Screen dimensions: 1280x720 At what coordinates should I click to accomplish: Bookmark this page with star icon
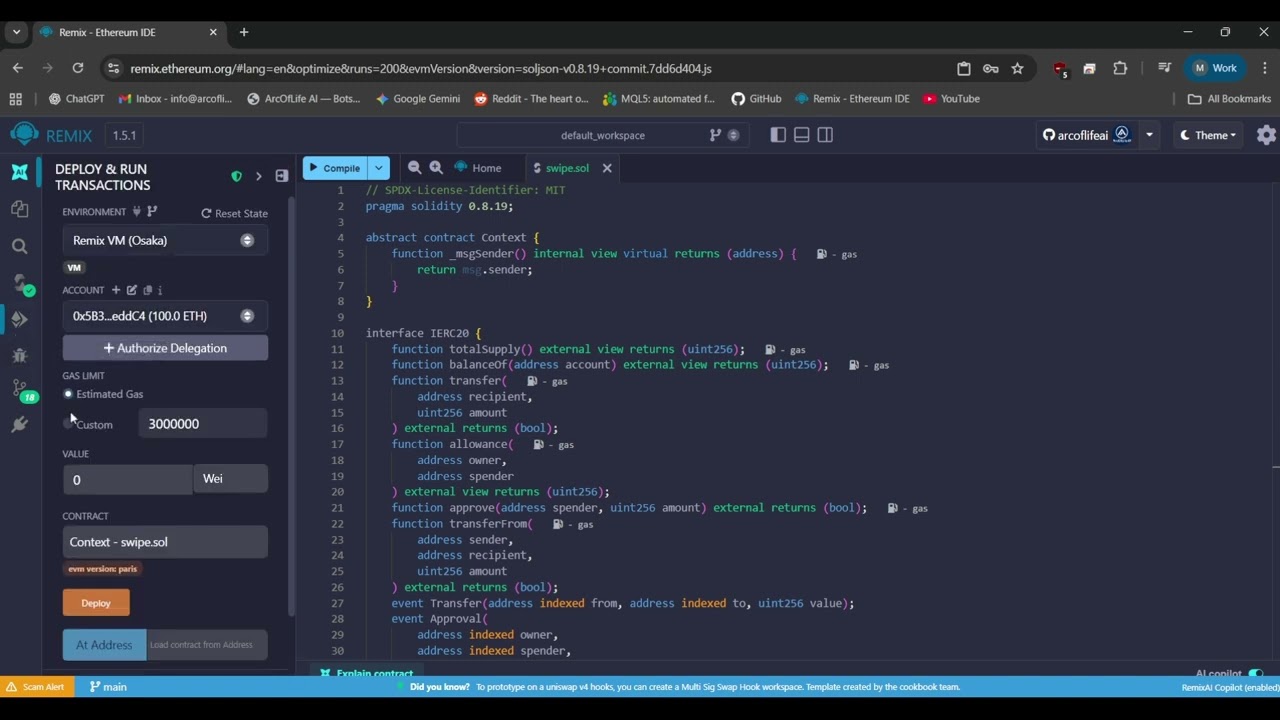click(x=1017, y=69)
